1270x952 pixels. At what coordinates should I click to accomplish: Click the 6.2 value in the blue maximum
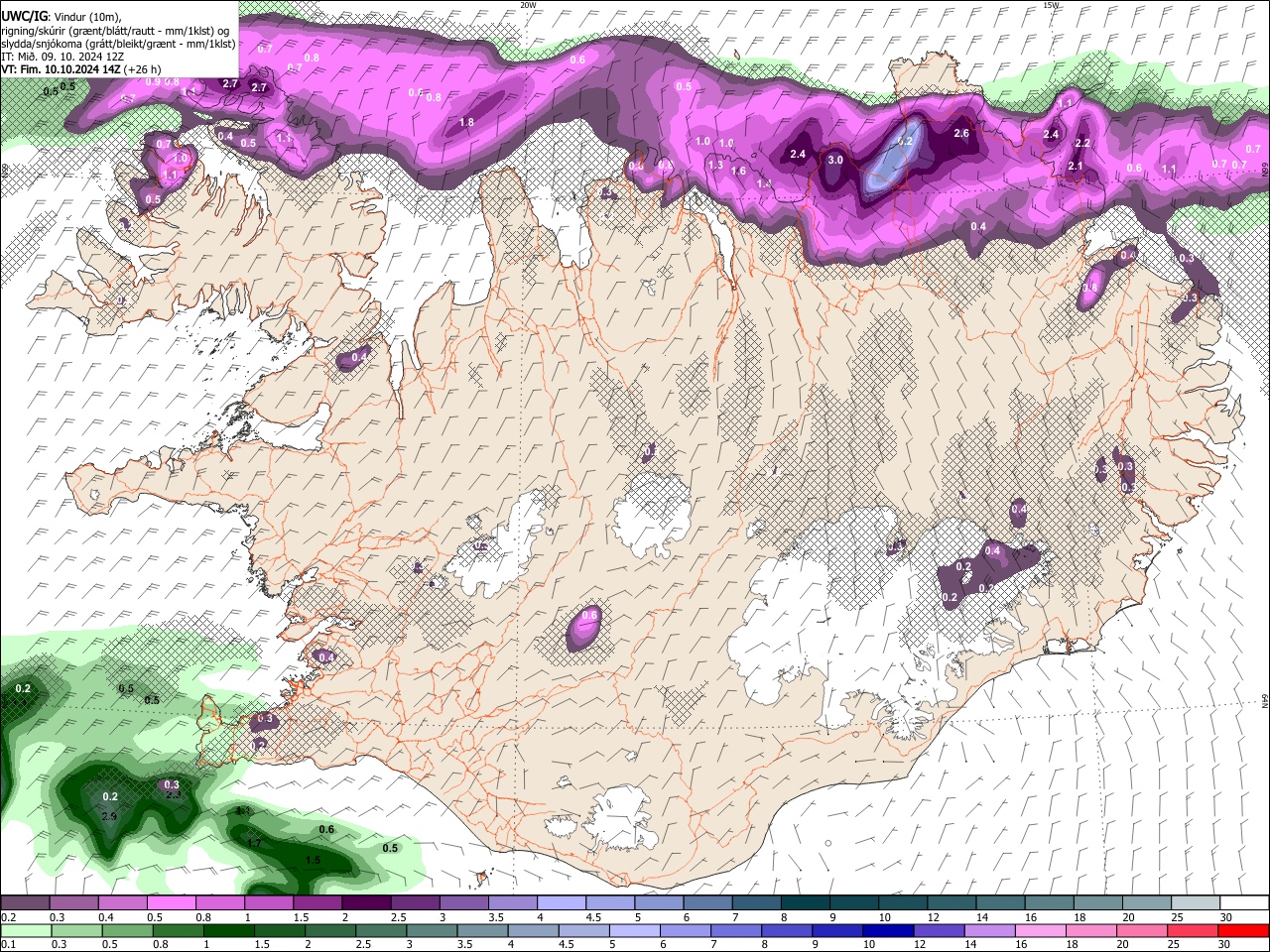click(904, 141)
